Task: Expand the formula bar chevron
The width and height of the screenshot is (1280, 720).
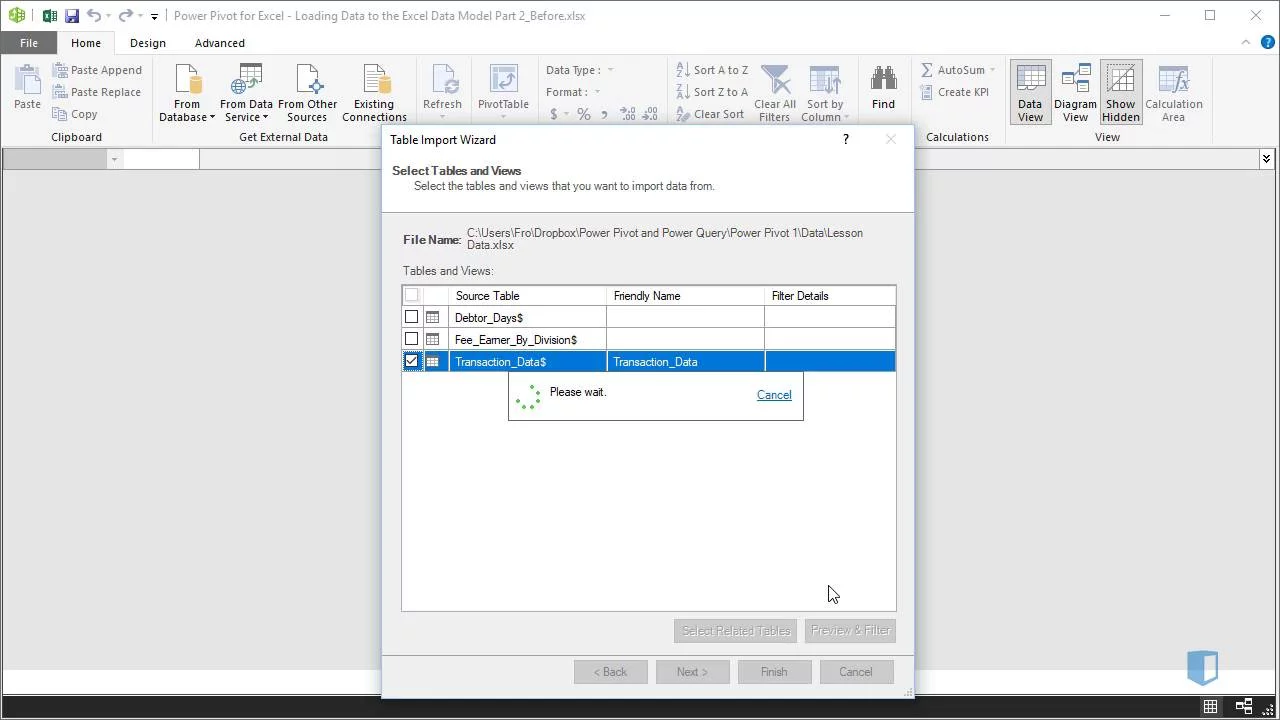Action: (1266, 159)
